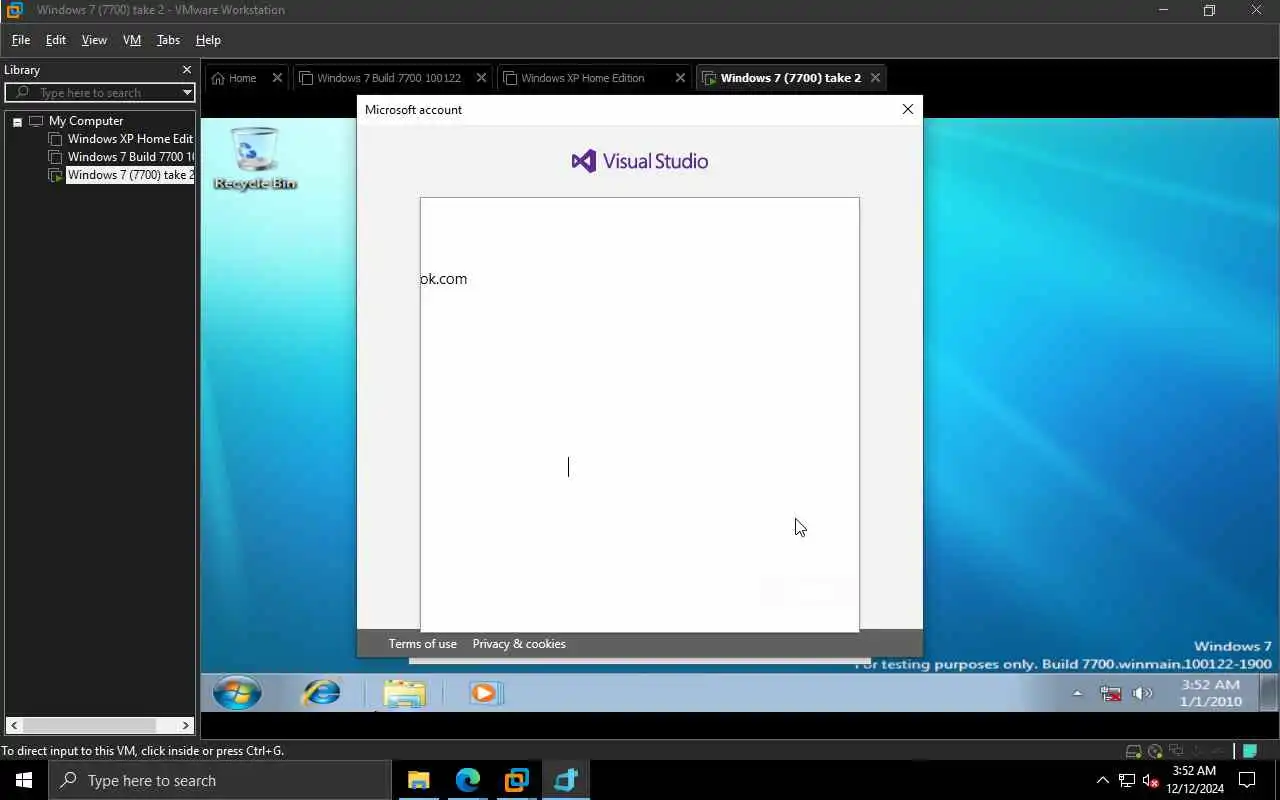Switch to Windows 7 Build 7700 100122 tab
Screen dimensions: 1280x800
[x=389, y=78]
